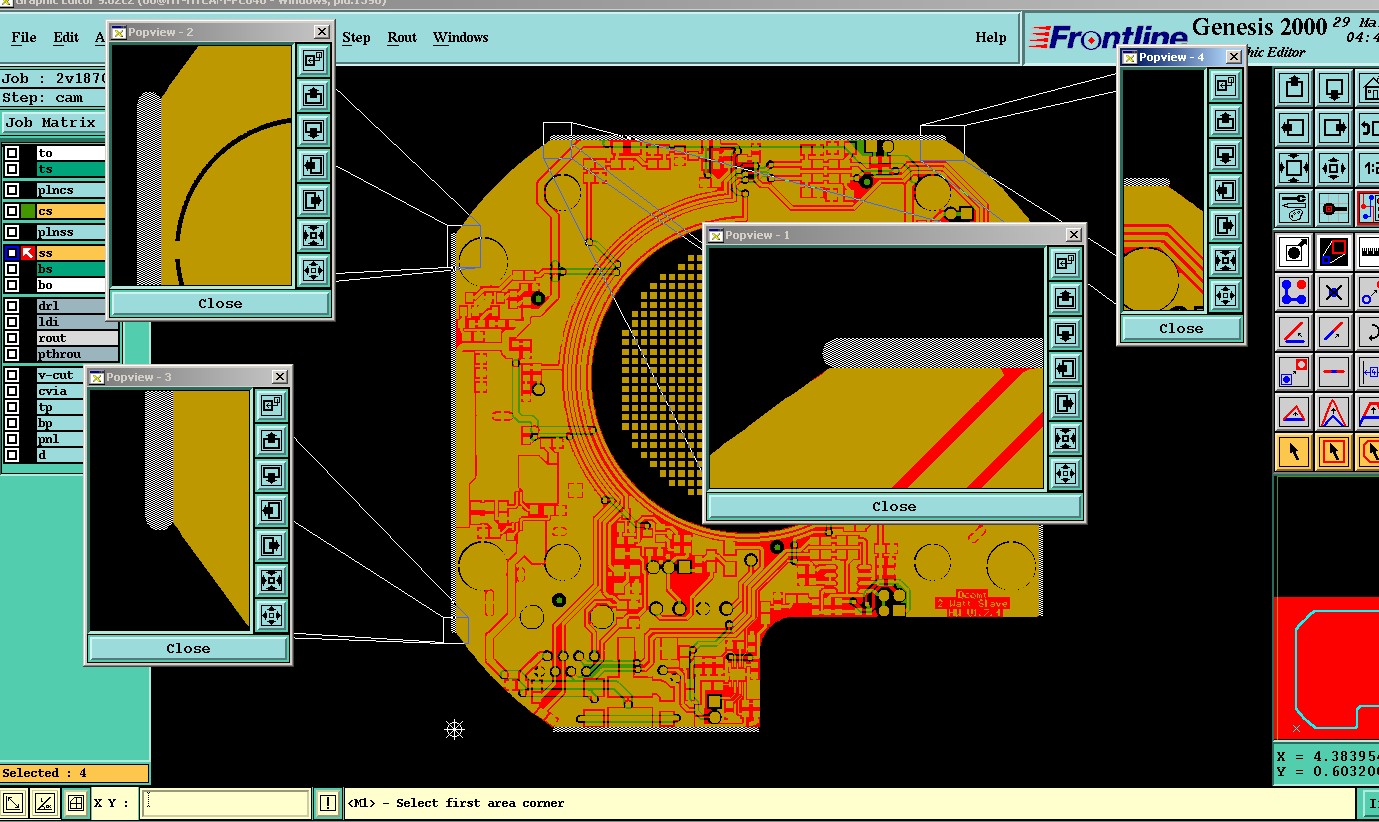Image resolution: width=1379 pixels, height=822 pixels.
Task: Select the connected blue dots with red dot tool
Action: click(1295, 291)
